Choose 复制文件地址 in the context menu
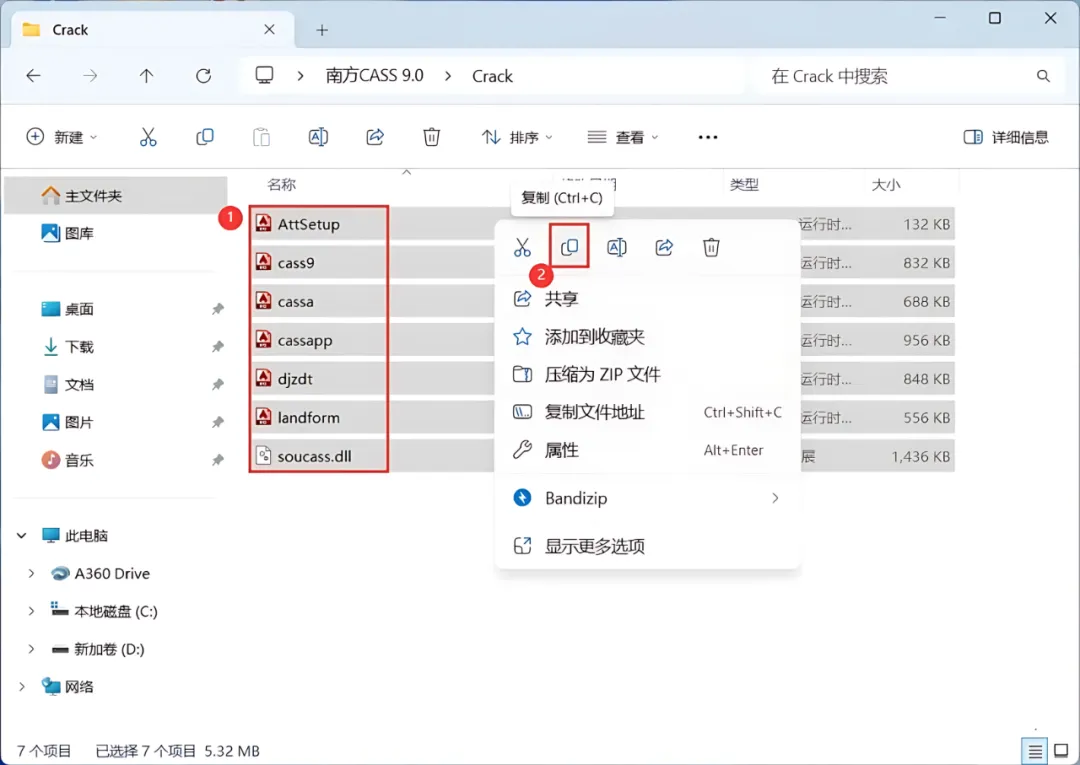The width and height of the screenshot is (1080, 765). [x=647, y=412]
